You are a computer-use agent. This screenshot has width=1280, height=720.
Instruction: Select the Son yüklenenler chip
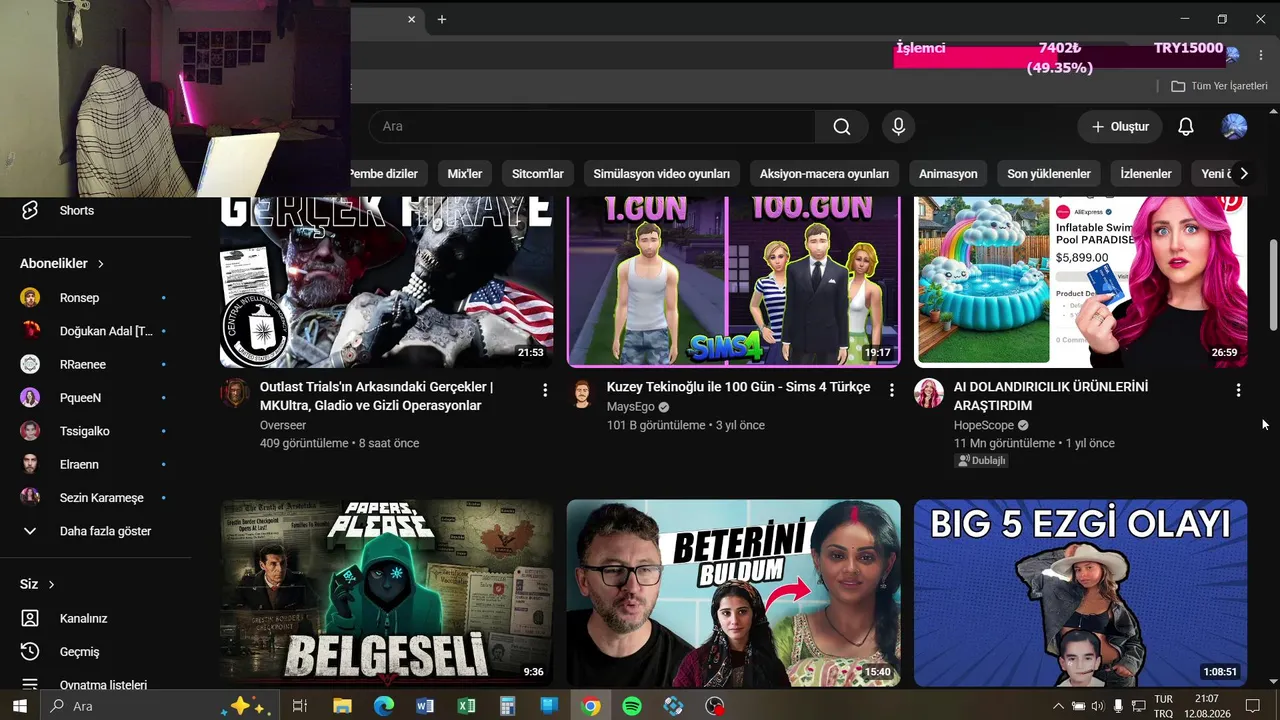(1049, 174)
